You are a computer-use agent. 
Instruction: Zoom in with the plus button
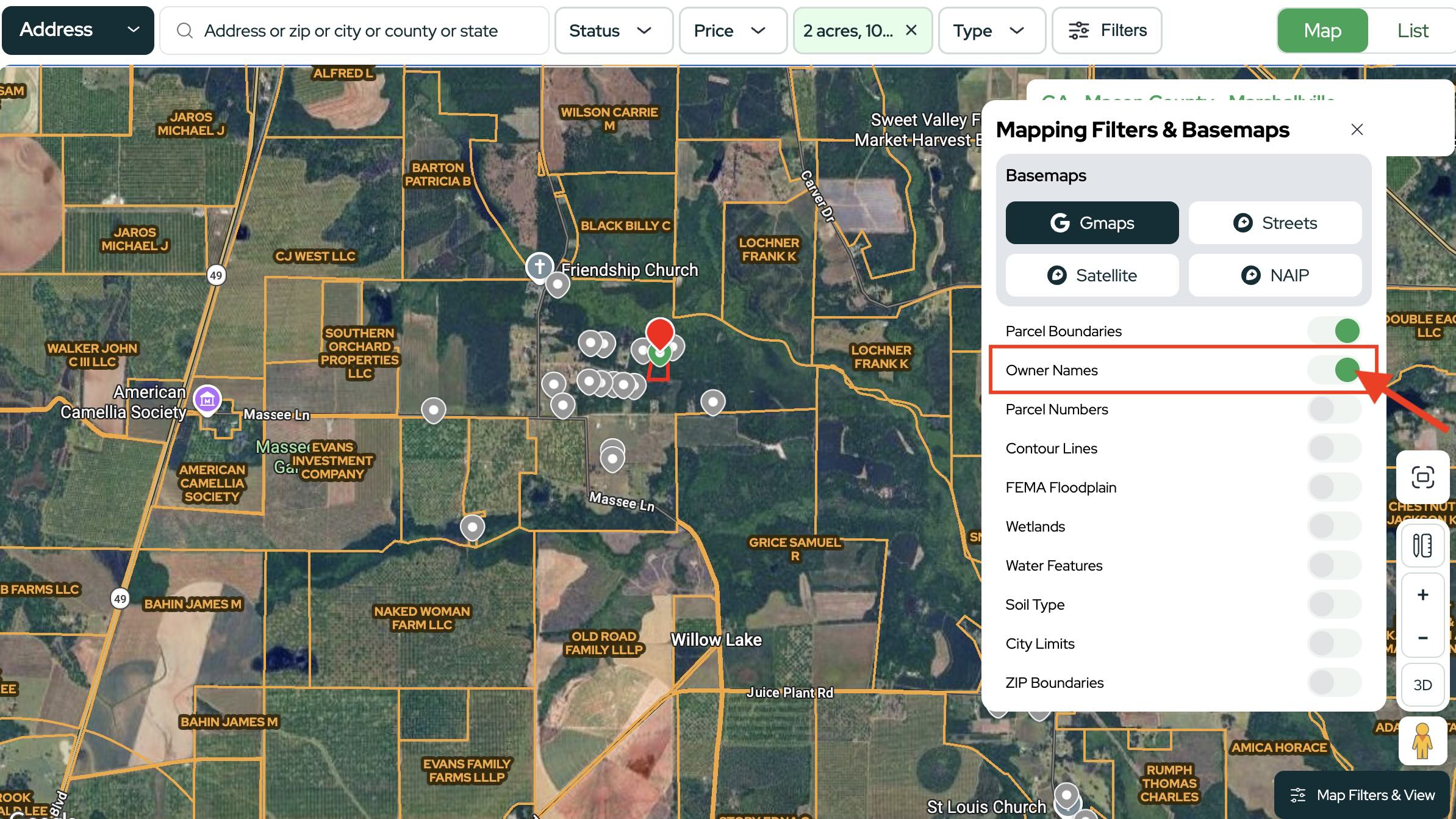(1422, 594)
